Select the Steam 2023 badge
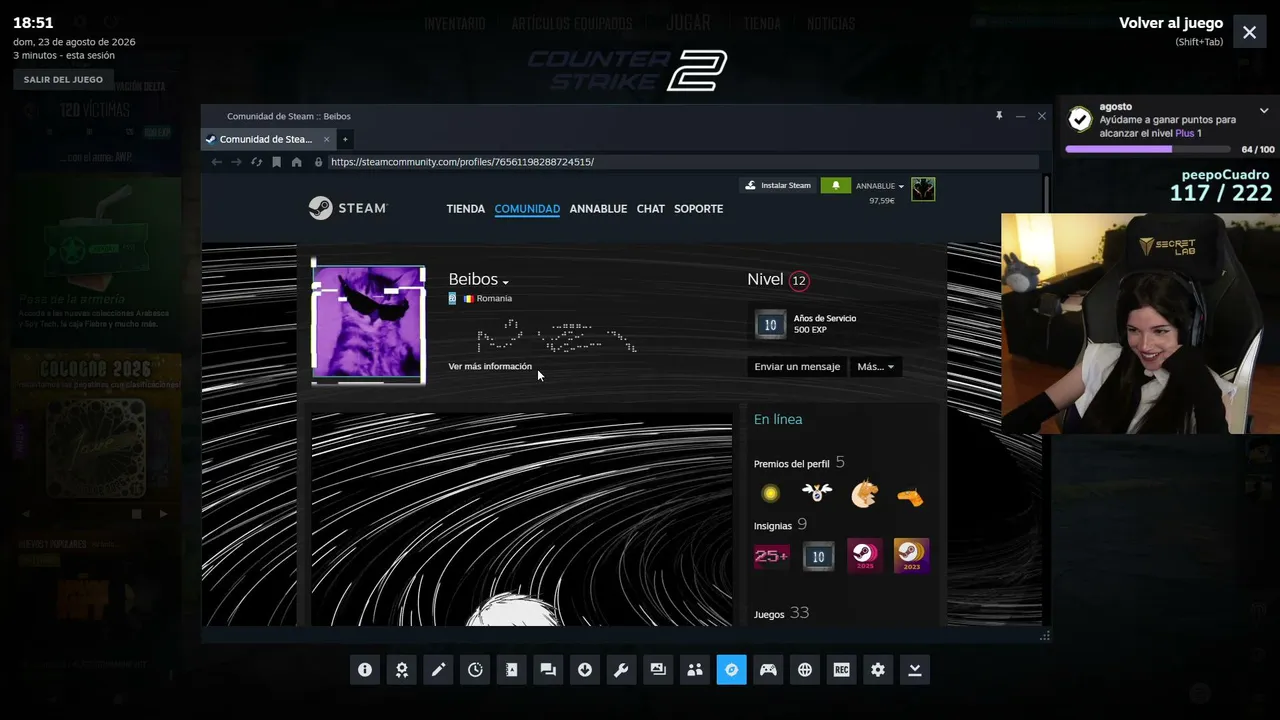 (912, 556)
